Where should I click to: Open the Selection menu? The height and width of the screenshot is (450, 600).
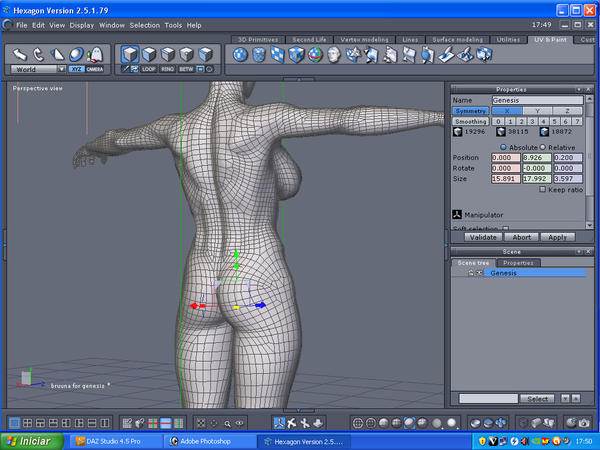point(144,24)
